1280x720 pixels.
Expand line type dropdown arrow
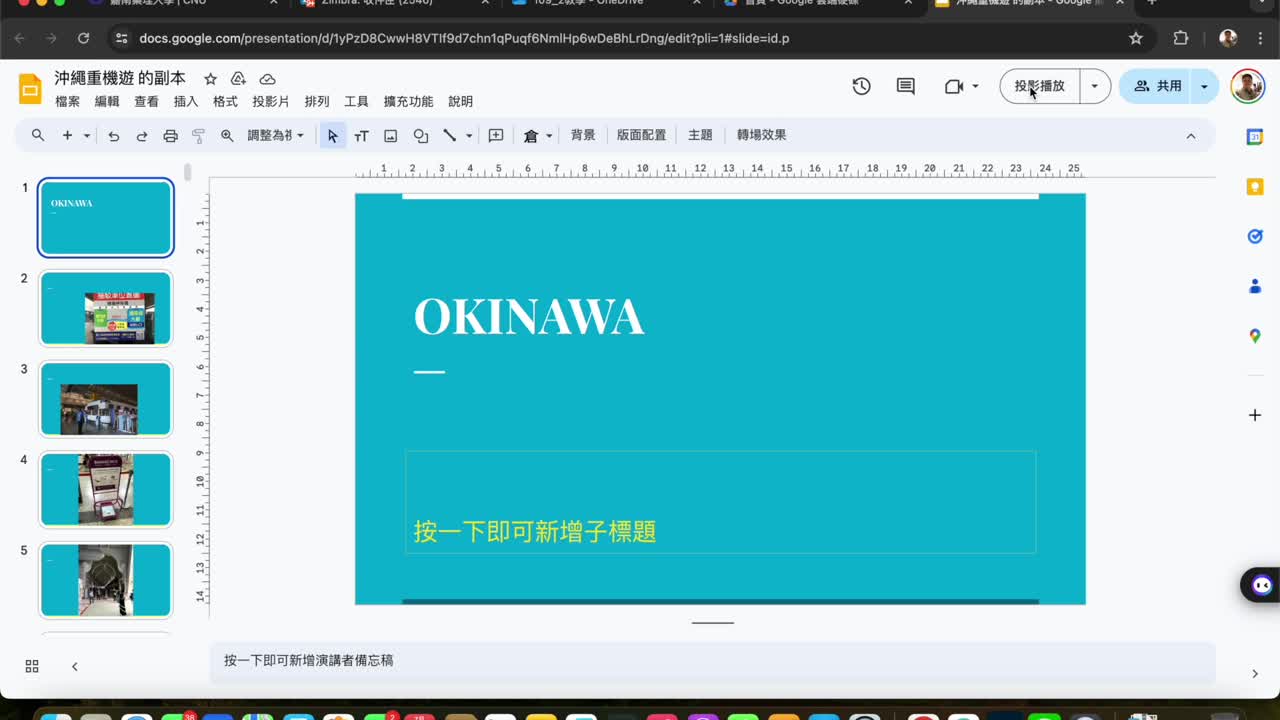point(469,135)
